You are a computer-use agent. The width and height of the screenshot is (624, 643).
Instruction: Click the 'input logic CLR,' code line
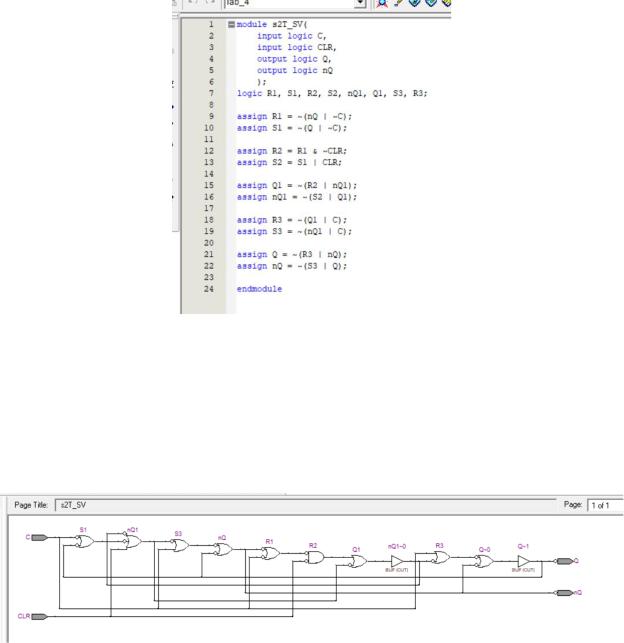[x=296, y=48]
